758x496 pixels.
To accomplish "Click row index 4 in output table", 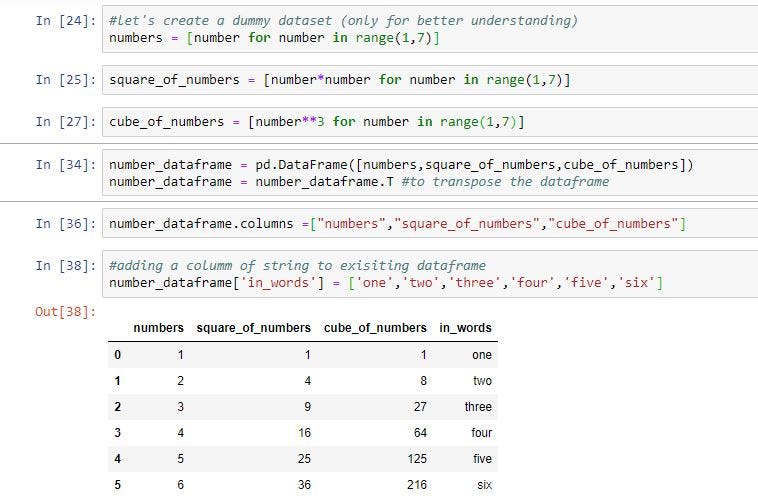I will 117,459.
